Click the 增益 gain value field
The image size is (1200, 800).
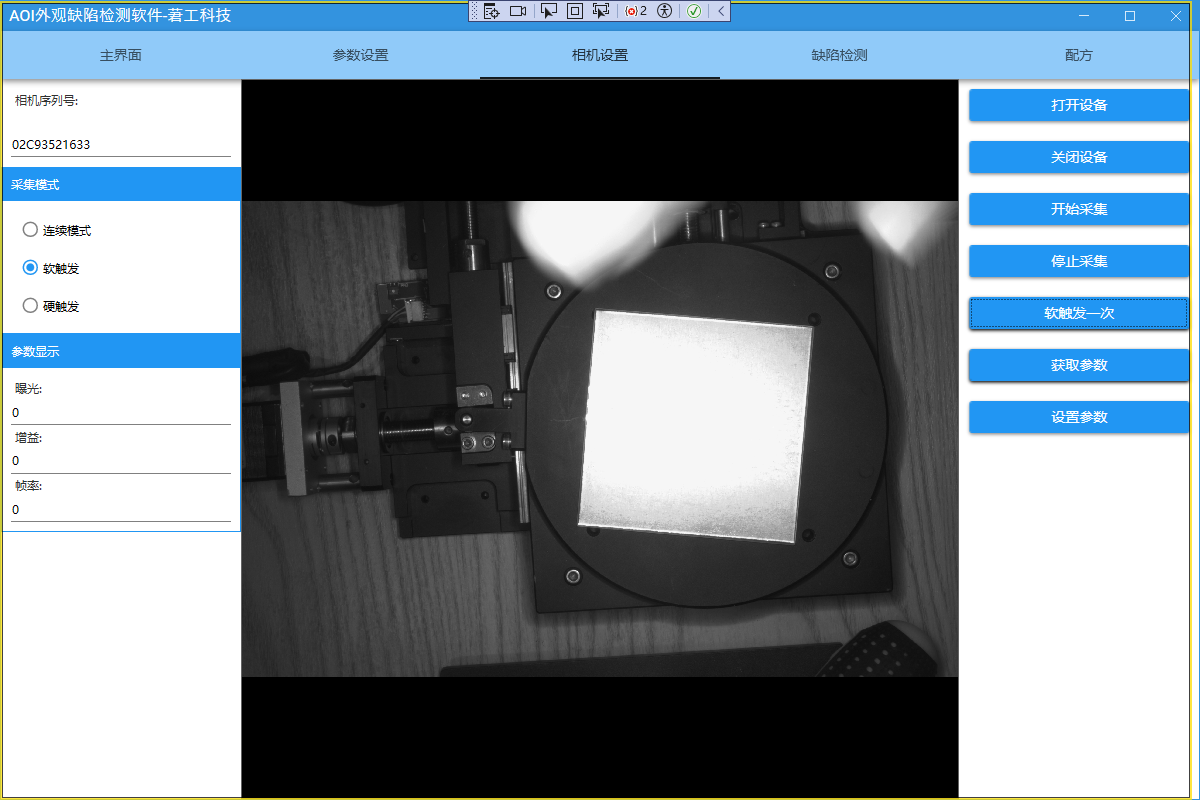click(121, 461)
